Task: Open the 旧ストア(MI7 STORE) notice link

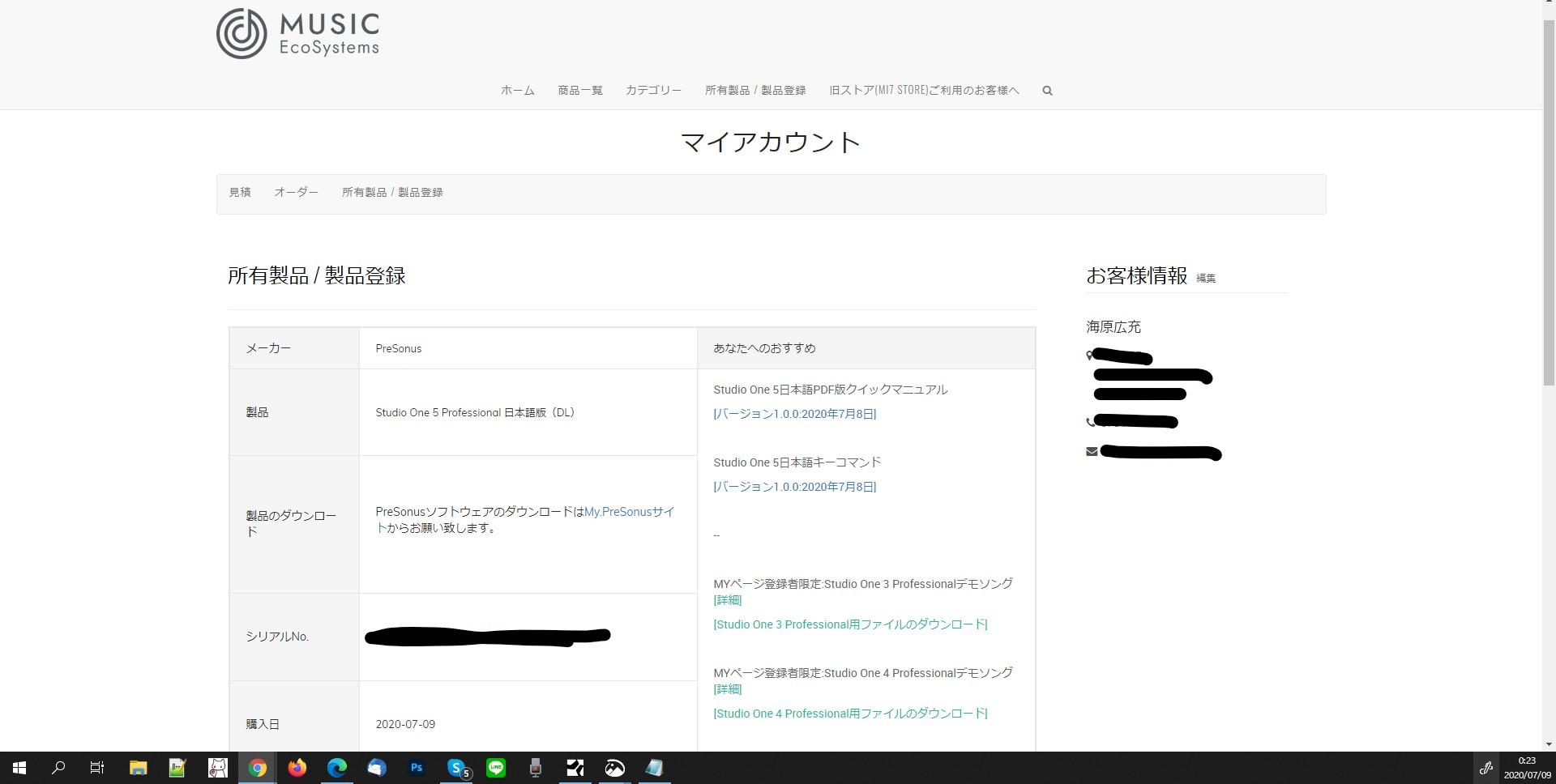Action: [924, 91]
